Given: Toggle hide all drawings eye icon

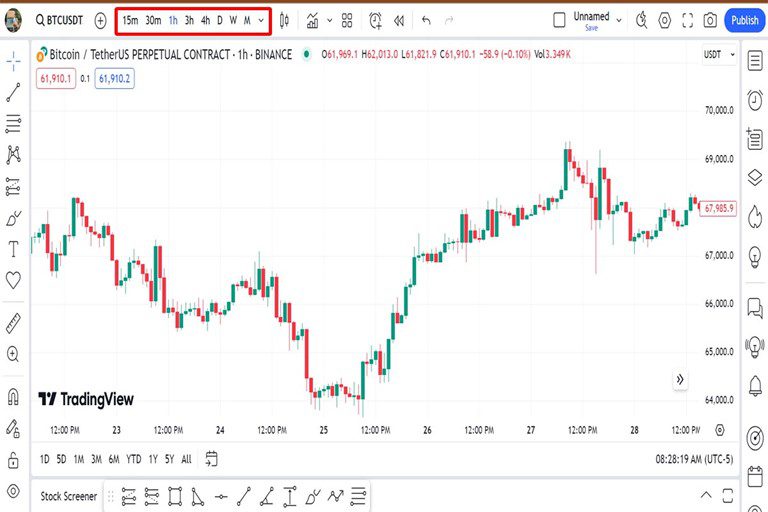Looking at the screenshot, I should (14, 491).
